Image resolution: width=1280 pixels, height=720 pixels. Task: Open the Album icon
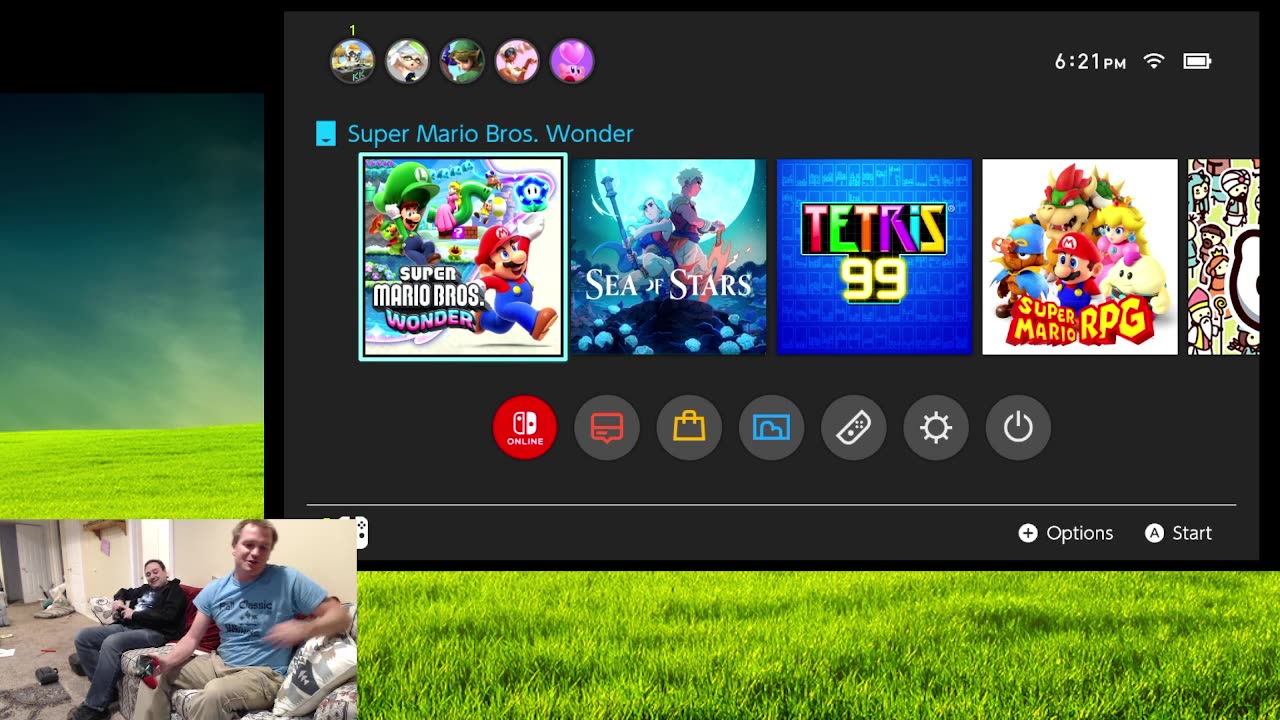(771, 428)
